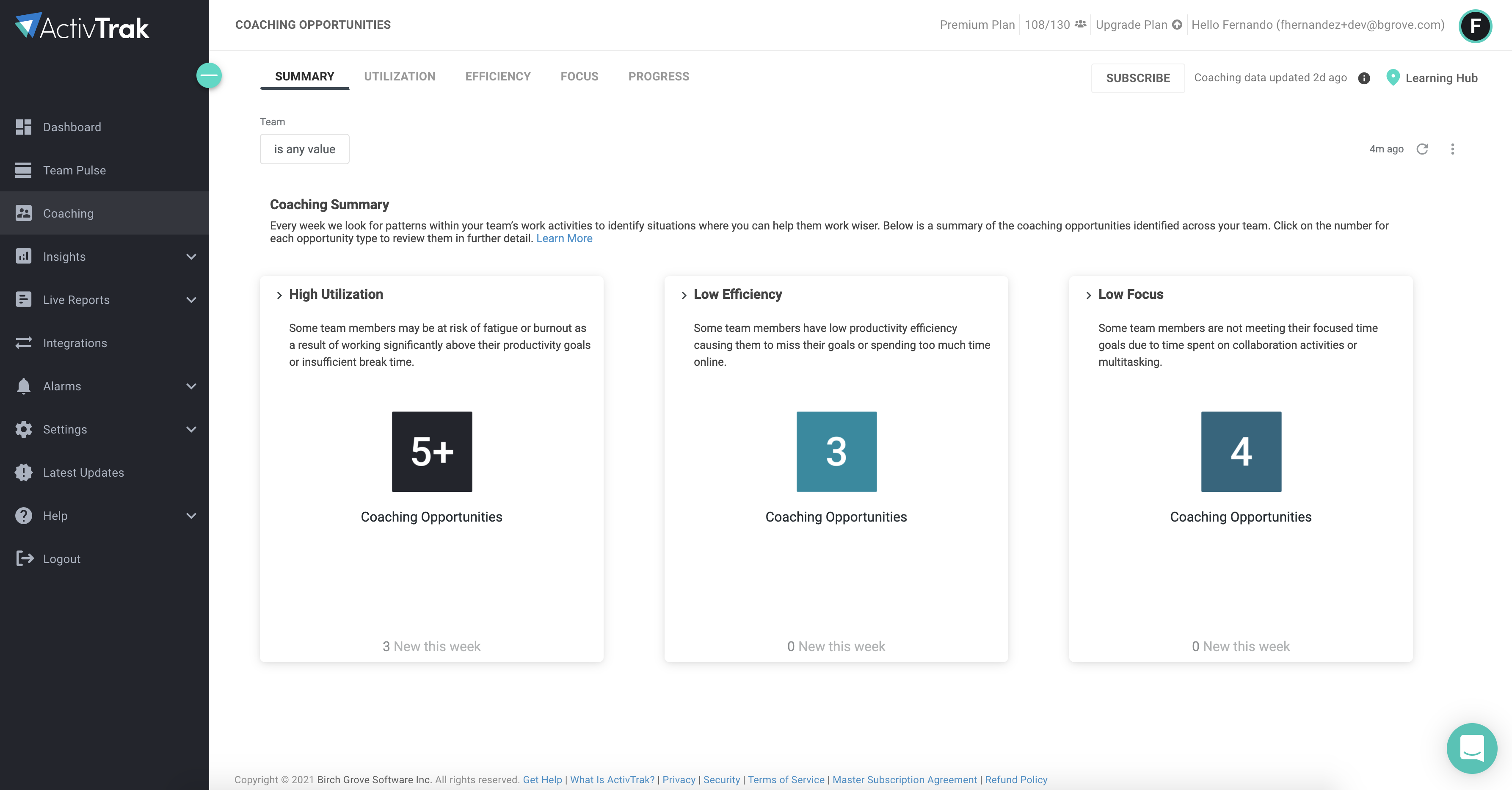Open the chat support bubble
Viewport: 1512px width, 790px height.
[1472, 749]
